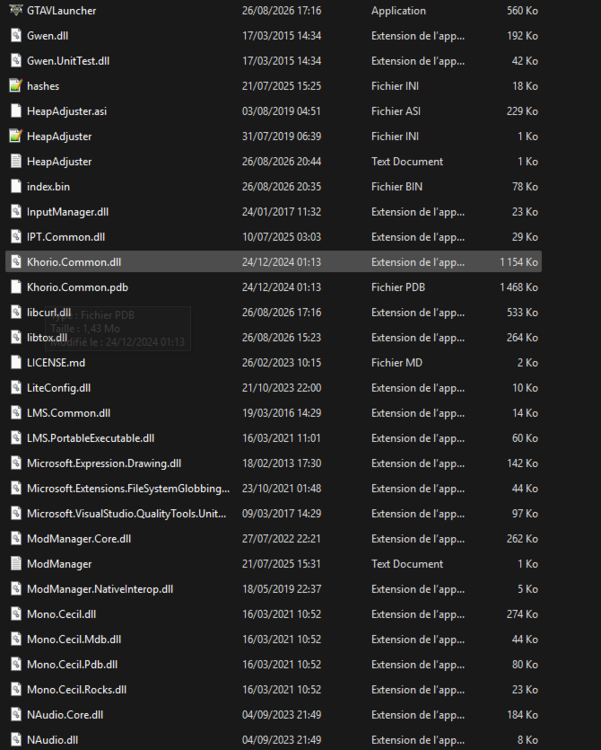Click the 26/08/2026 20:35 modified date
601x750 pixels.
pos(281,187)
